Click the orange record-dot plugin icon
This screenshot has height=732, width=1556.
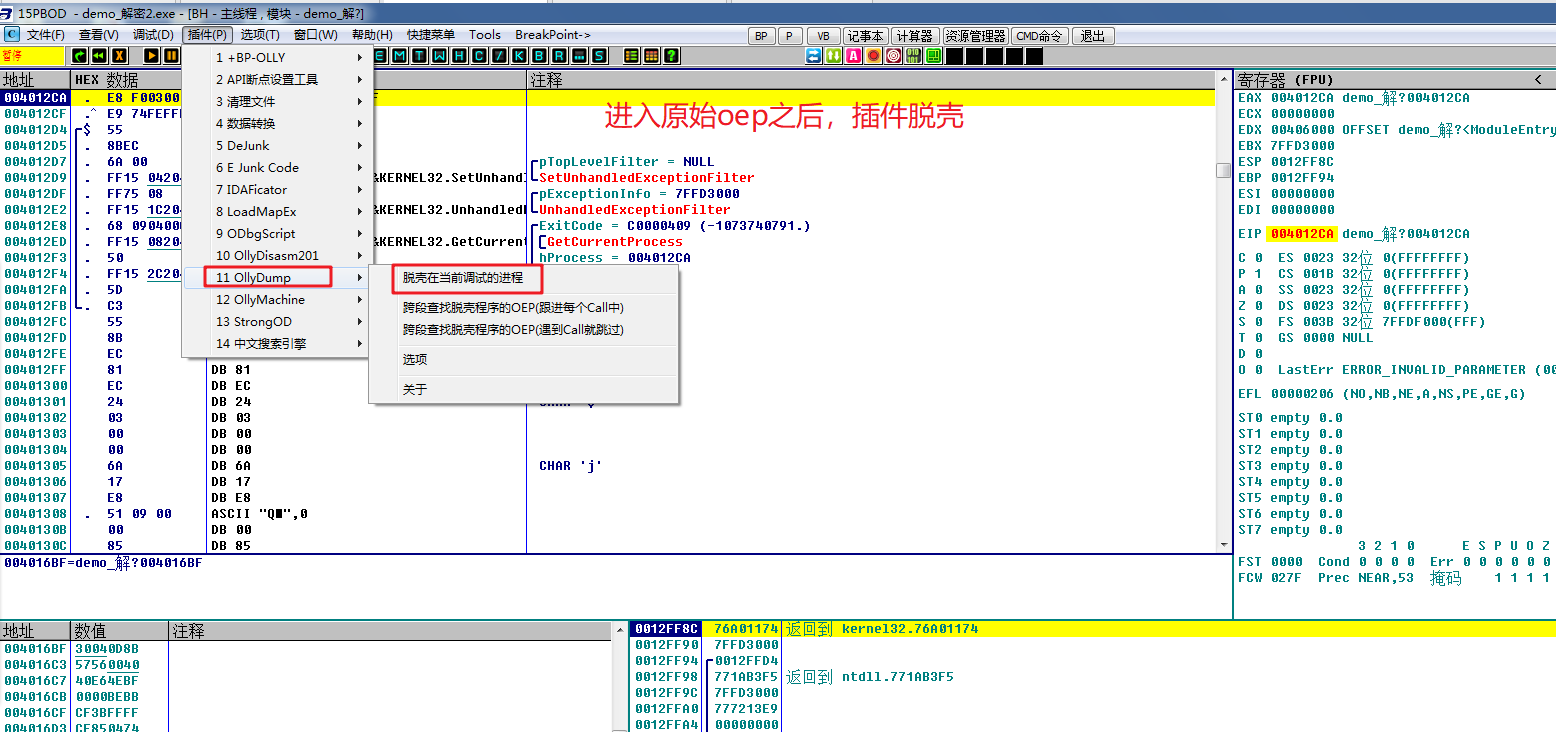pyautogui.click(x=873, y=56)
